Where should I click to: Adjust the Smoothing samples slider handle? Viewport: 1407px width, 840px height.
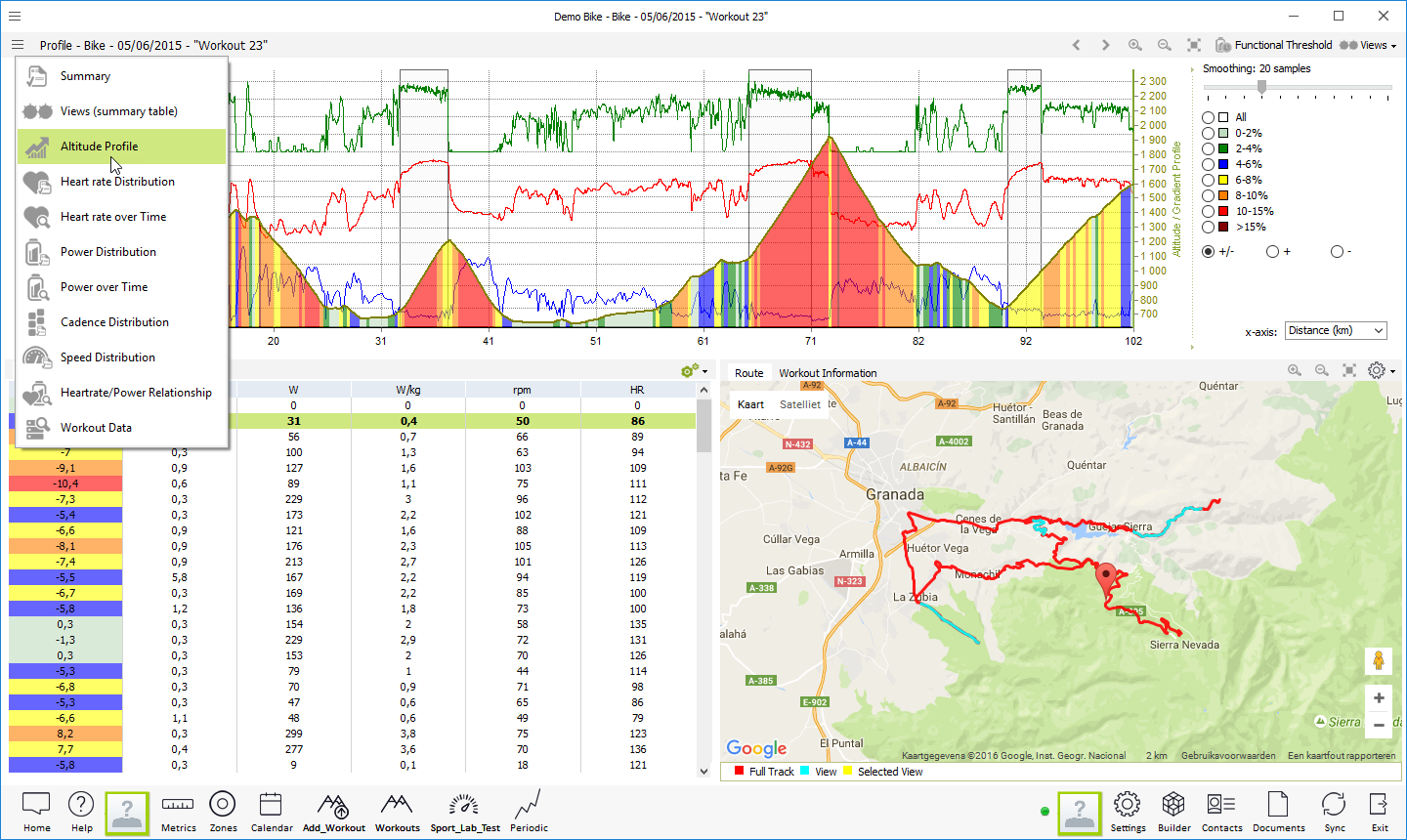tap(1261, 87)
